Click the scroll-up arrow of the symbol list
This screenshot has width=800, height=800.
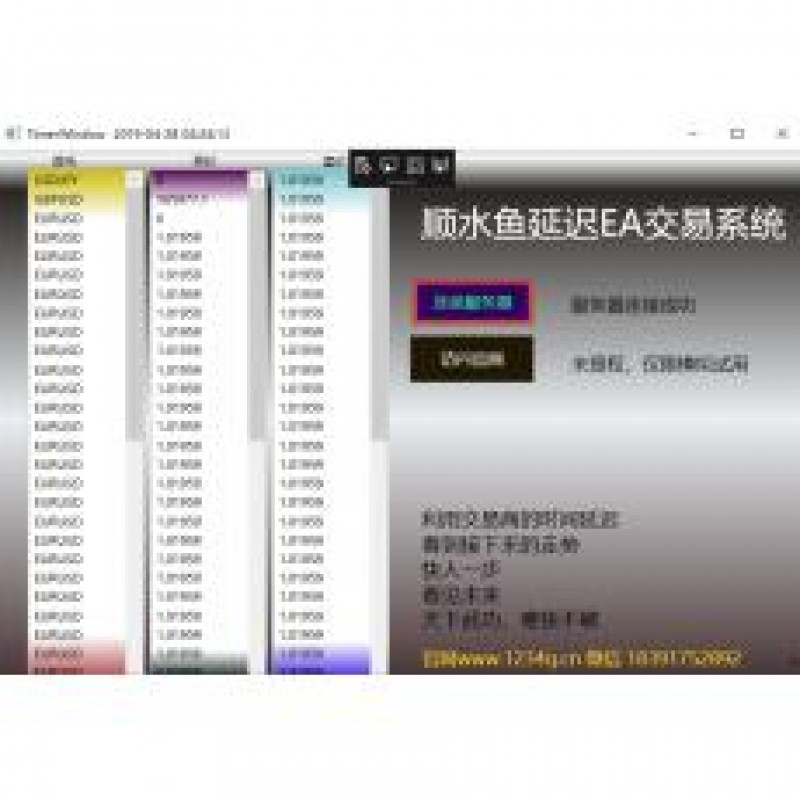[x=134, y=180]
